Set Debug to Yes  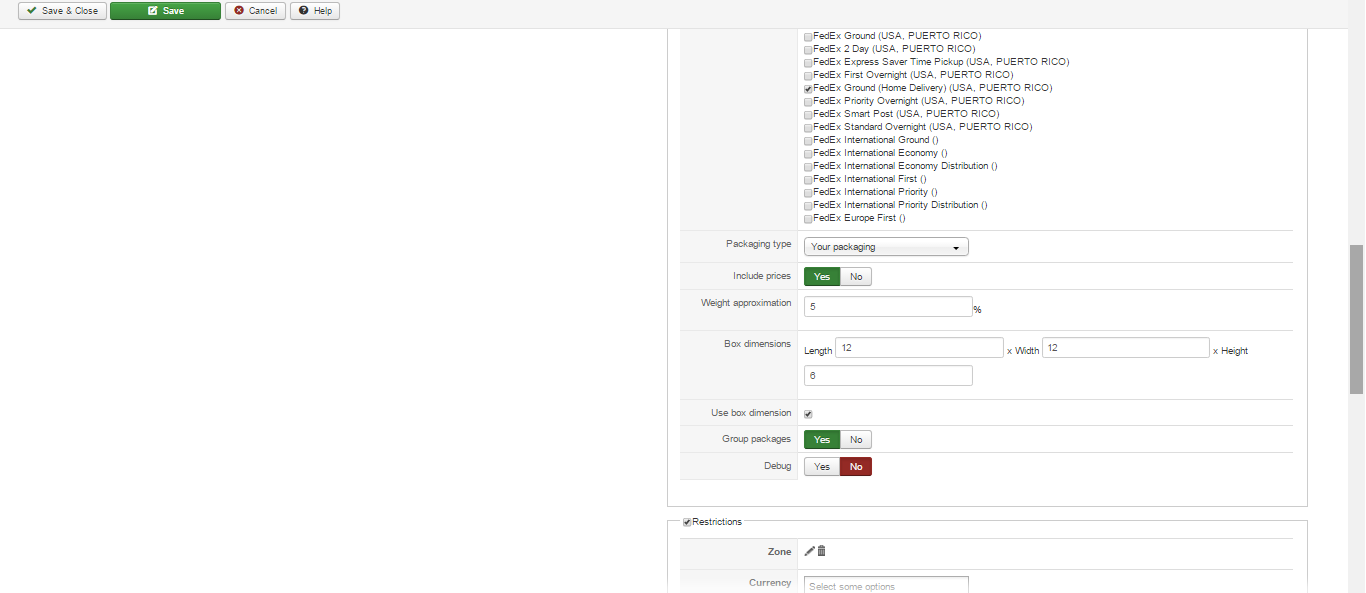point(822,467)
